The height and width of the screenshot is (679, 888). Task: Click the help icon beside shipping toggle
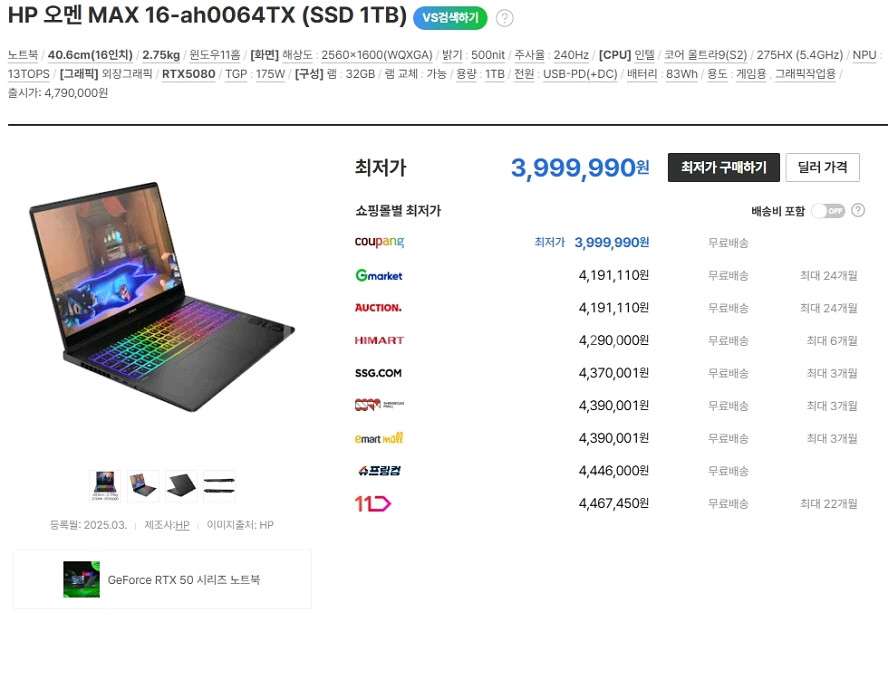click(858, 210)
